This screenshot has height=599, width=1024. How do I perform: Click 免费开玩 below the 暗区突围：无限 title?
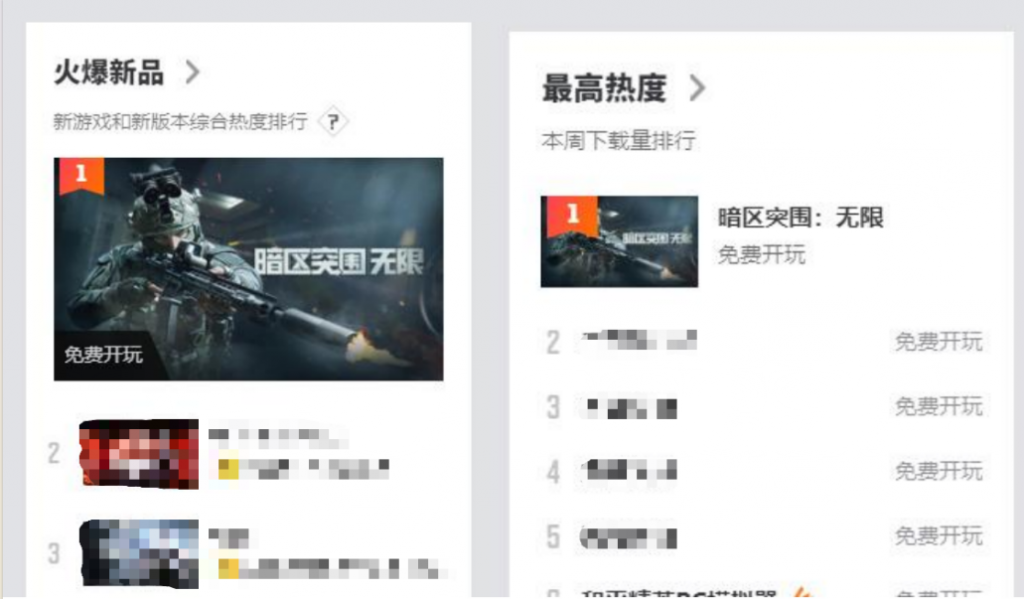click(761, 254)
